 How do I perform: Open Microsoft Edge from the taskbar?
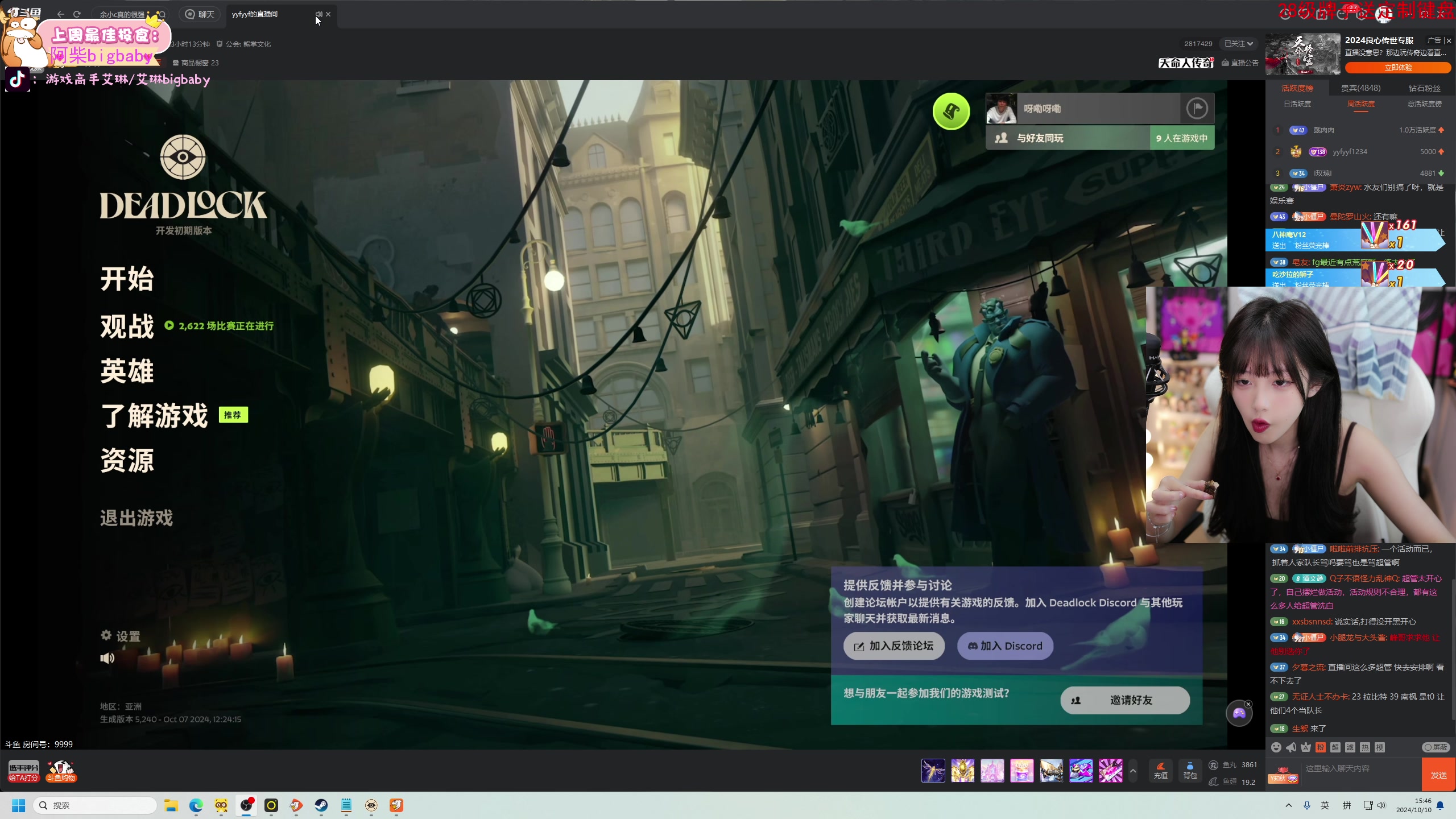196,805
